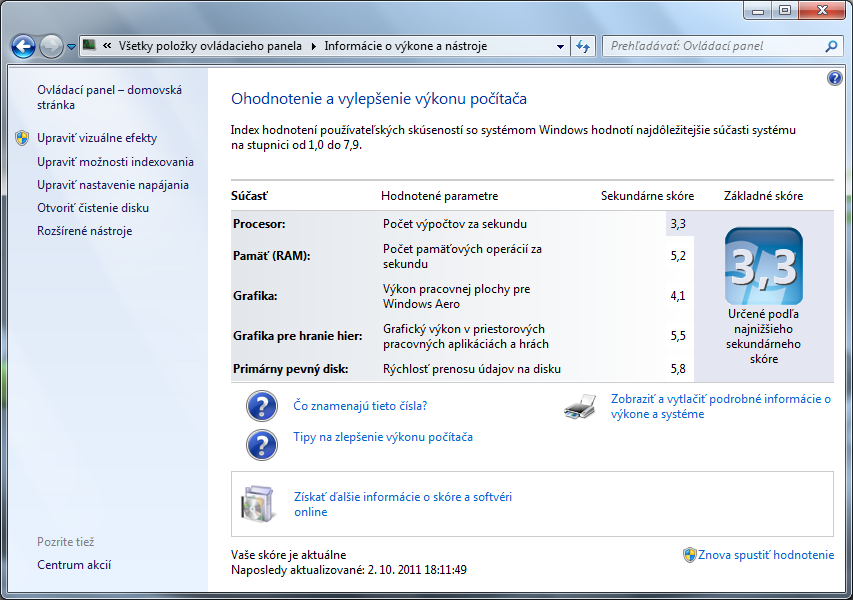Go back with the blue Back arrow

click(23, 47)
